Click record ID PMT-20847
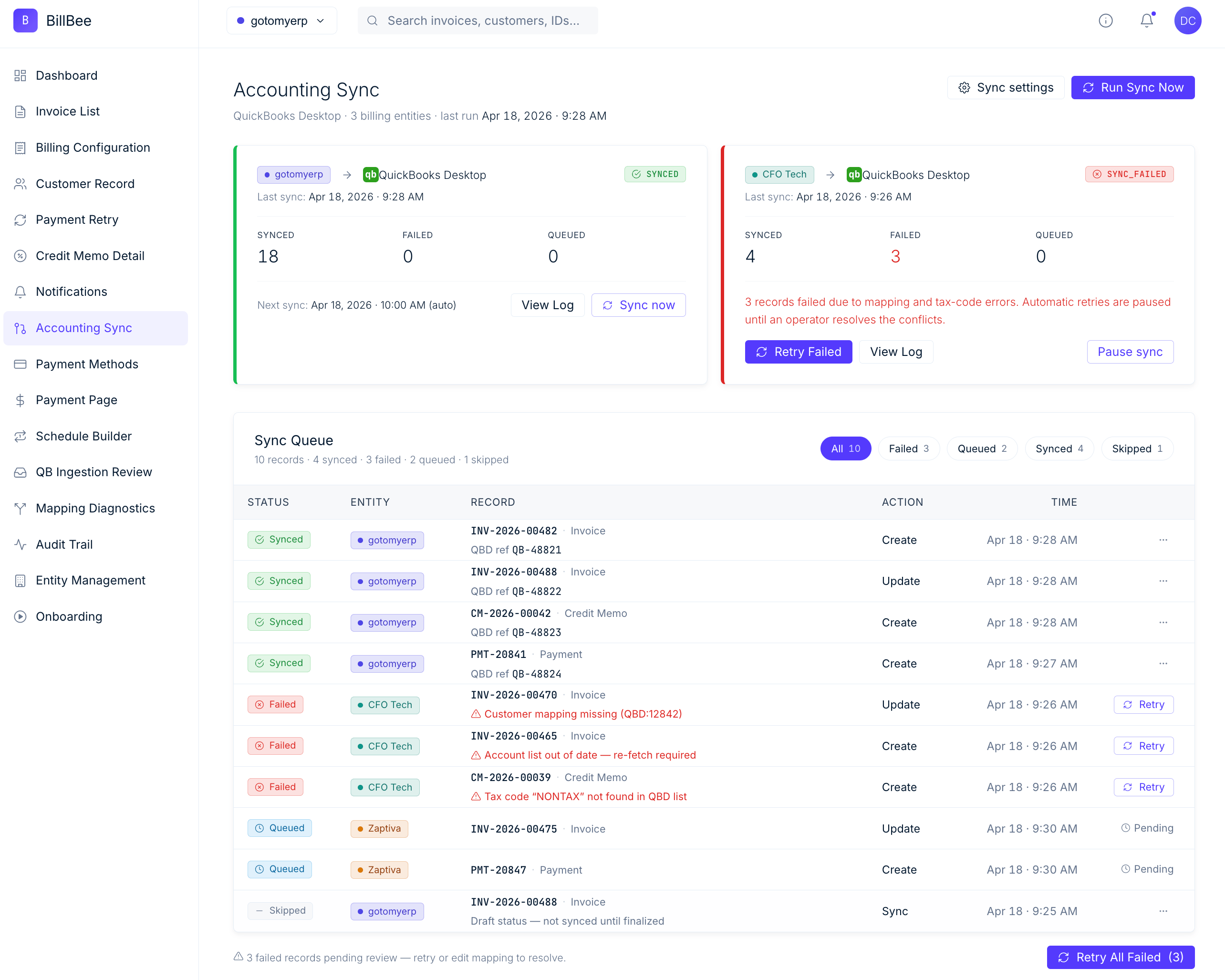Viewport: 1225px width, 980px height. tap(498, 870)
